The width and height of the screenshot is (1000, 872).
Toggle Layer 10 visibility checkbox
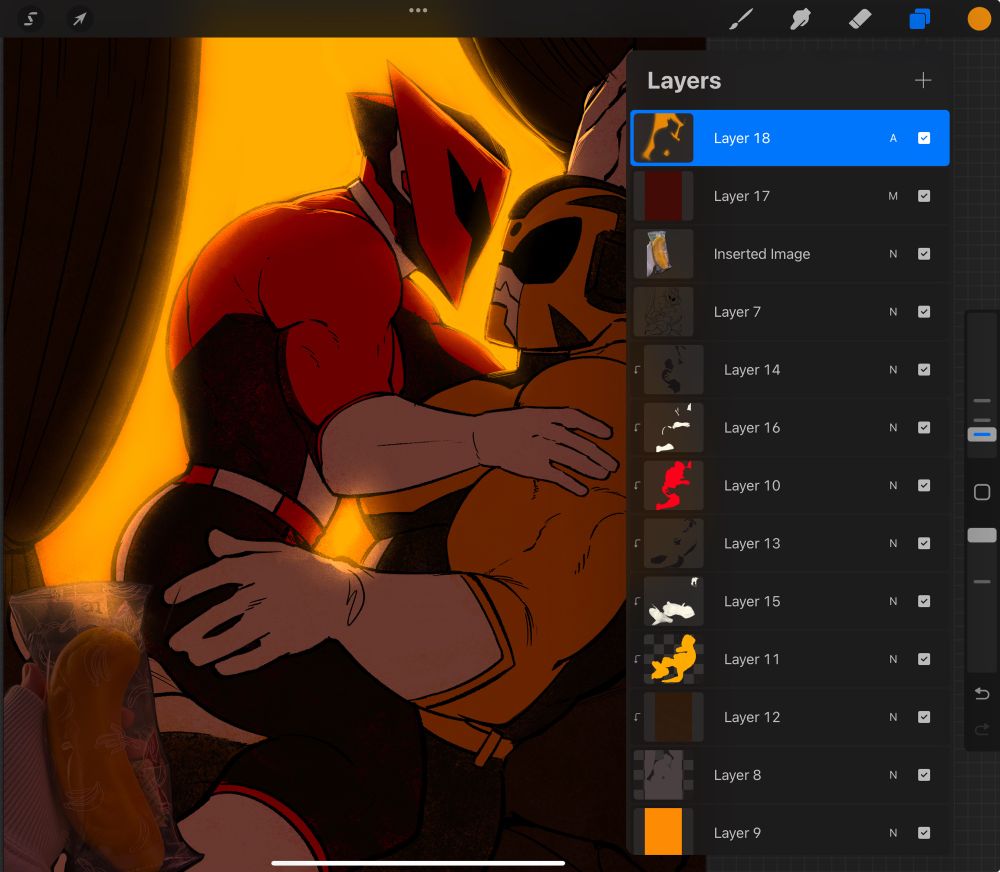click(x=923, y=485)
